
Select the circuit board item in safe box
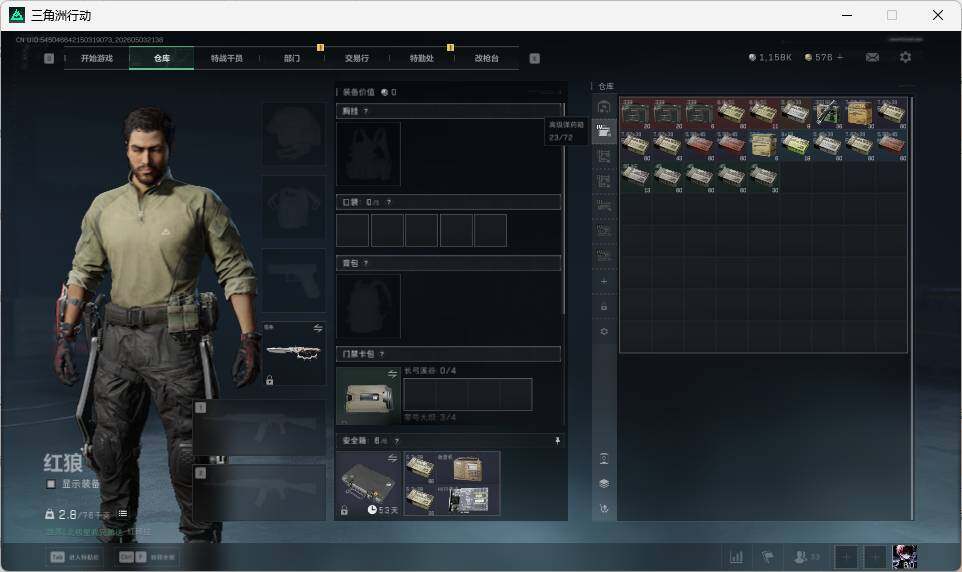[468, 500]
